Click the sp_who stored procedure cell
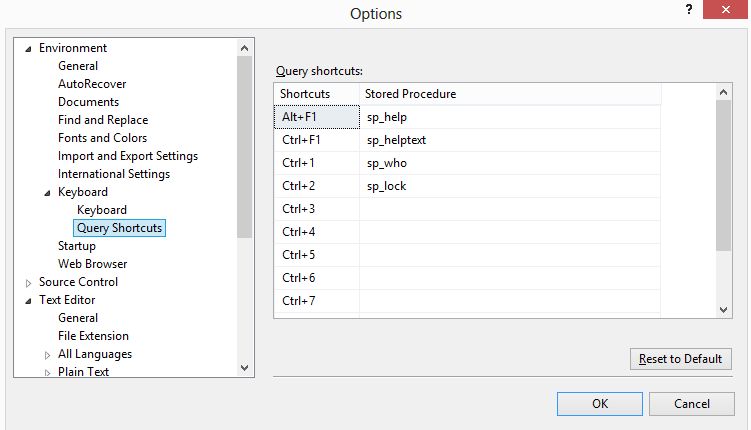Viewport: 751px width, 430px height. click(510, 163)
